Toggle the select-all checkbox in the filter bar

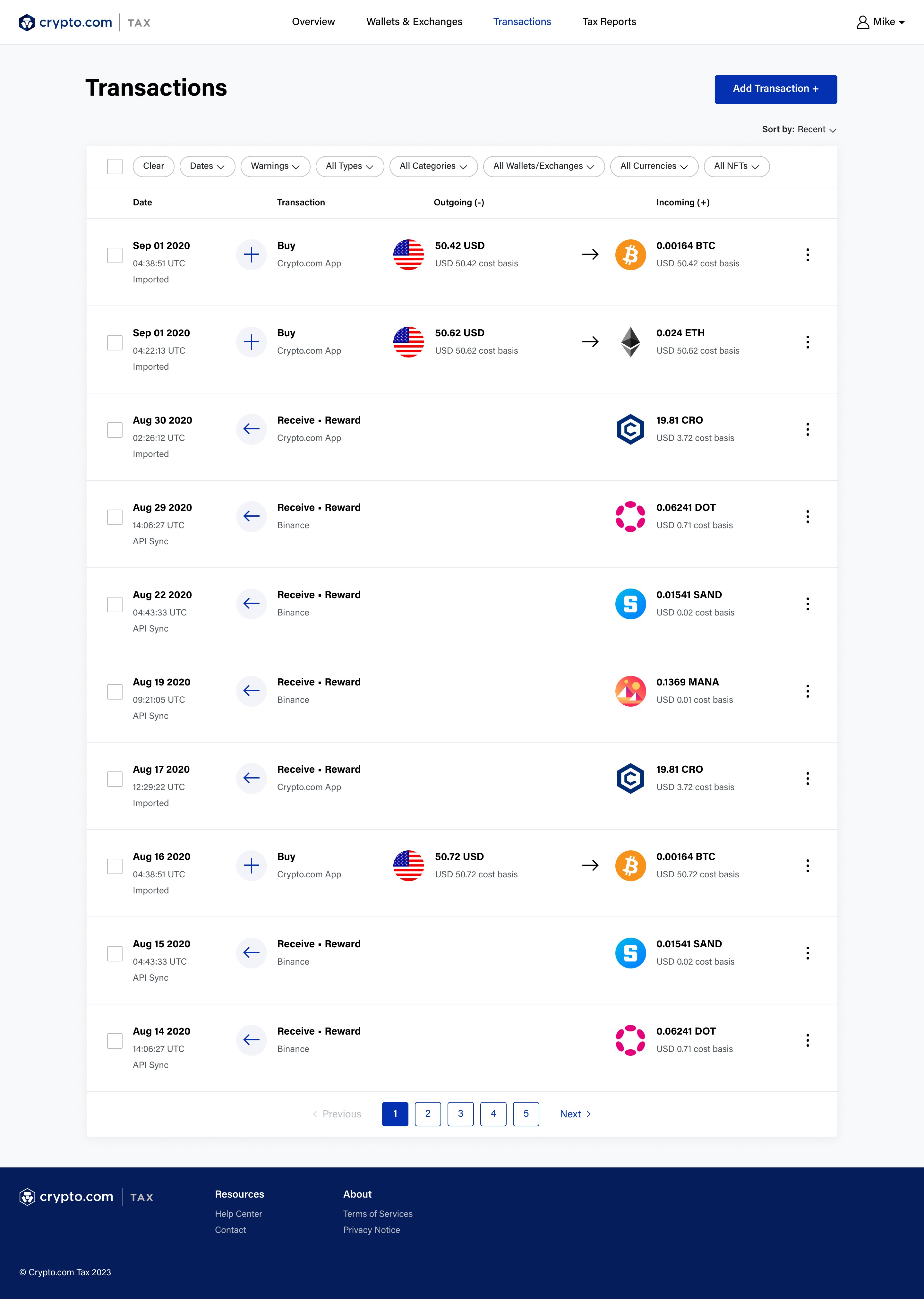pos(115,166)
